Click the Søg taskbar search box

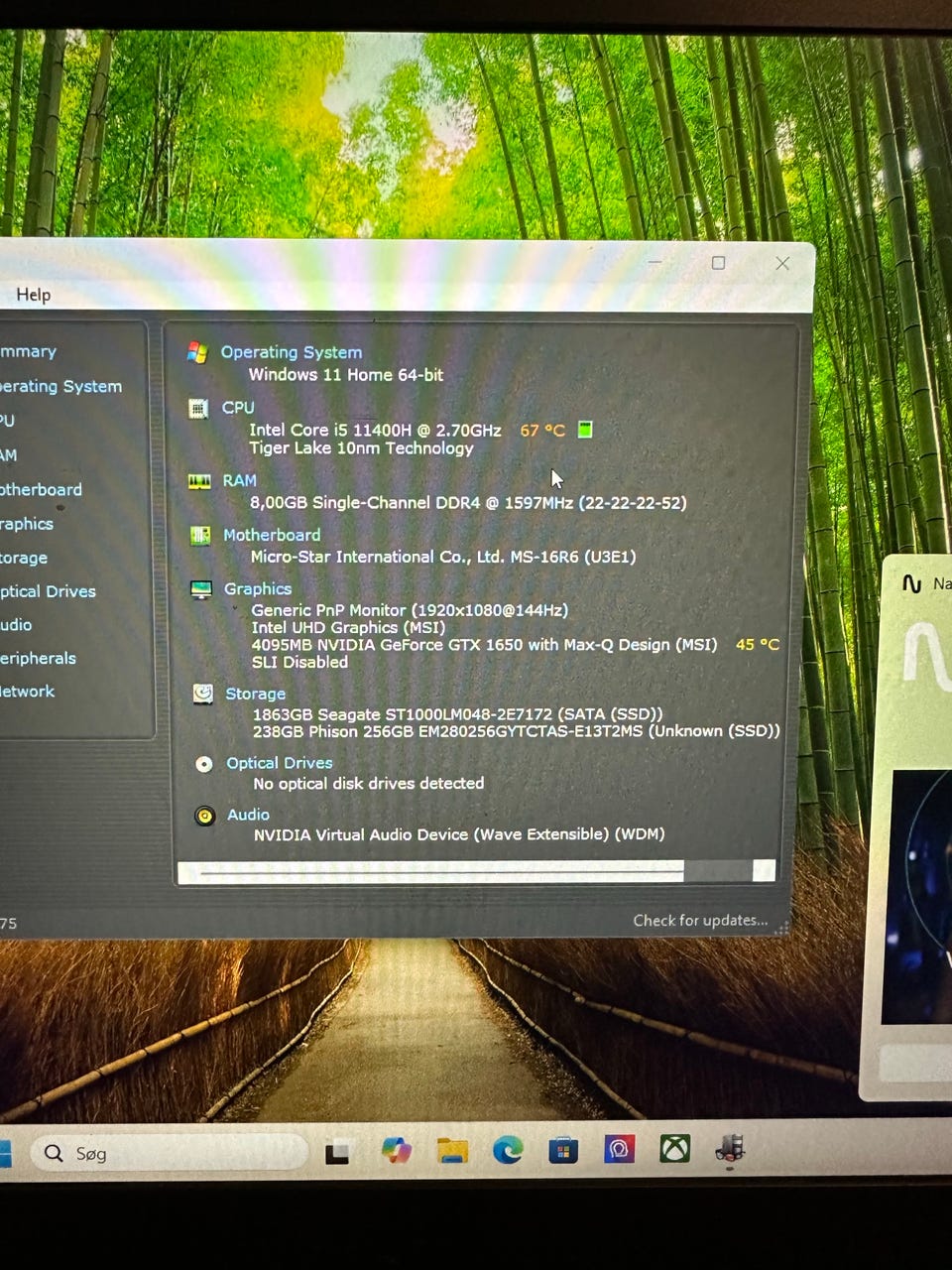[x=170, y=1153]
